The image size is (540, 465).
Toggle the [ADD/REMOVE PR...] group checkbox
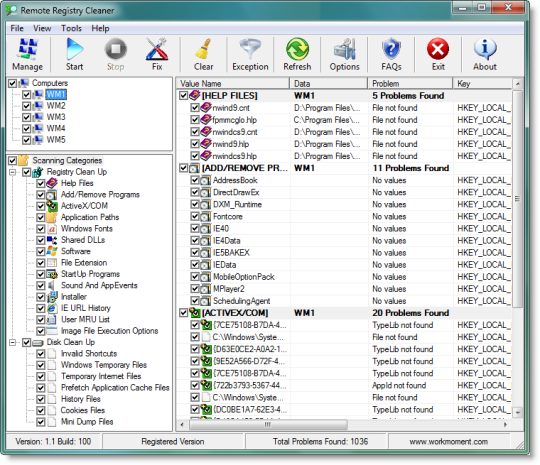click(x=183, y=168)
